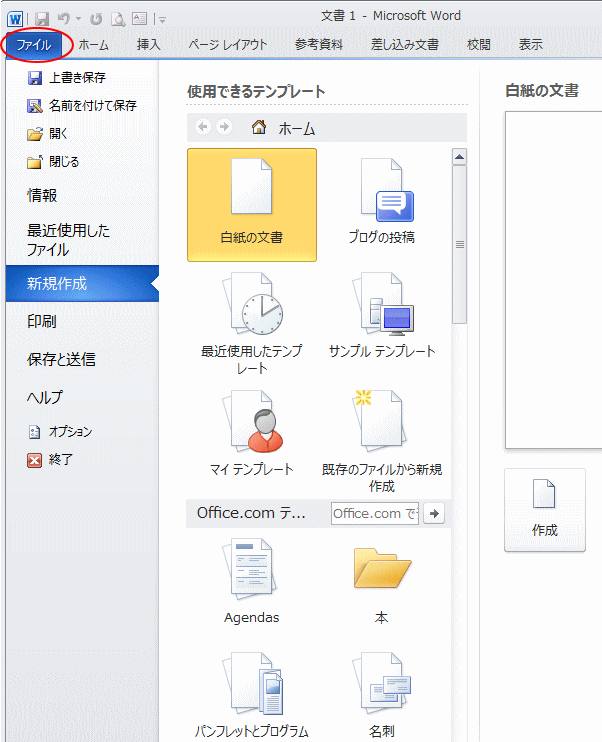Open the 校閲 tab
The height and width of the screenshot is (742, 602).
[x=478, y=45]
